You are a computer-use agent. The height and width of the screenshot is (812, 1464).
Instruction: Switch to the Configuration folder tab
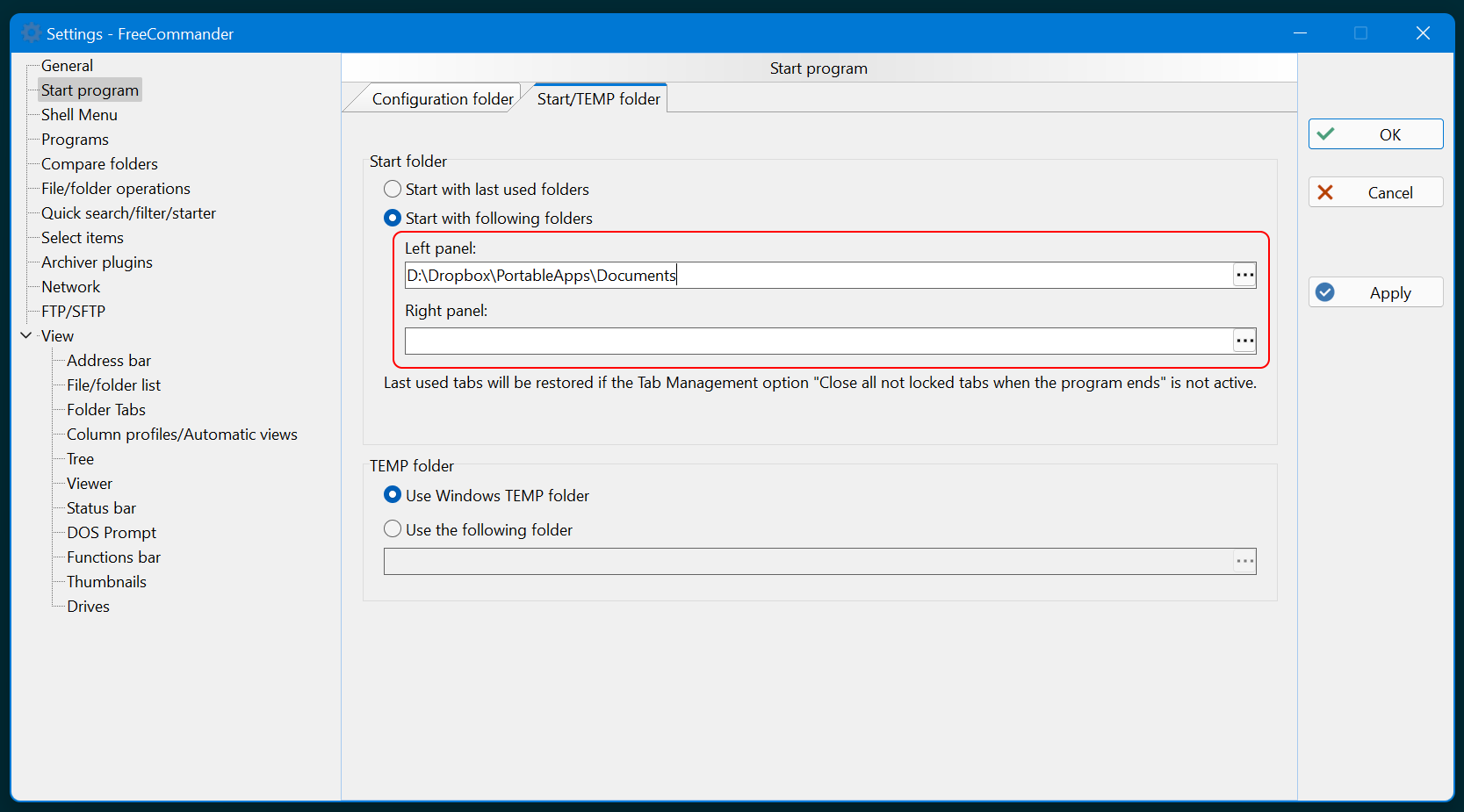click(442, 99)
